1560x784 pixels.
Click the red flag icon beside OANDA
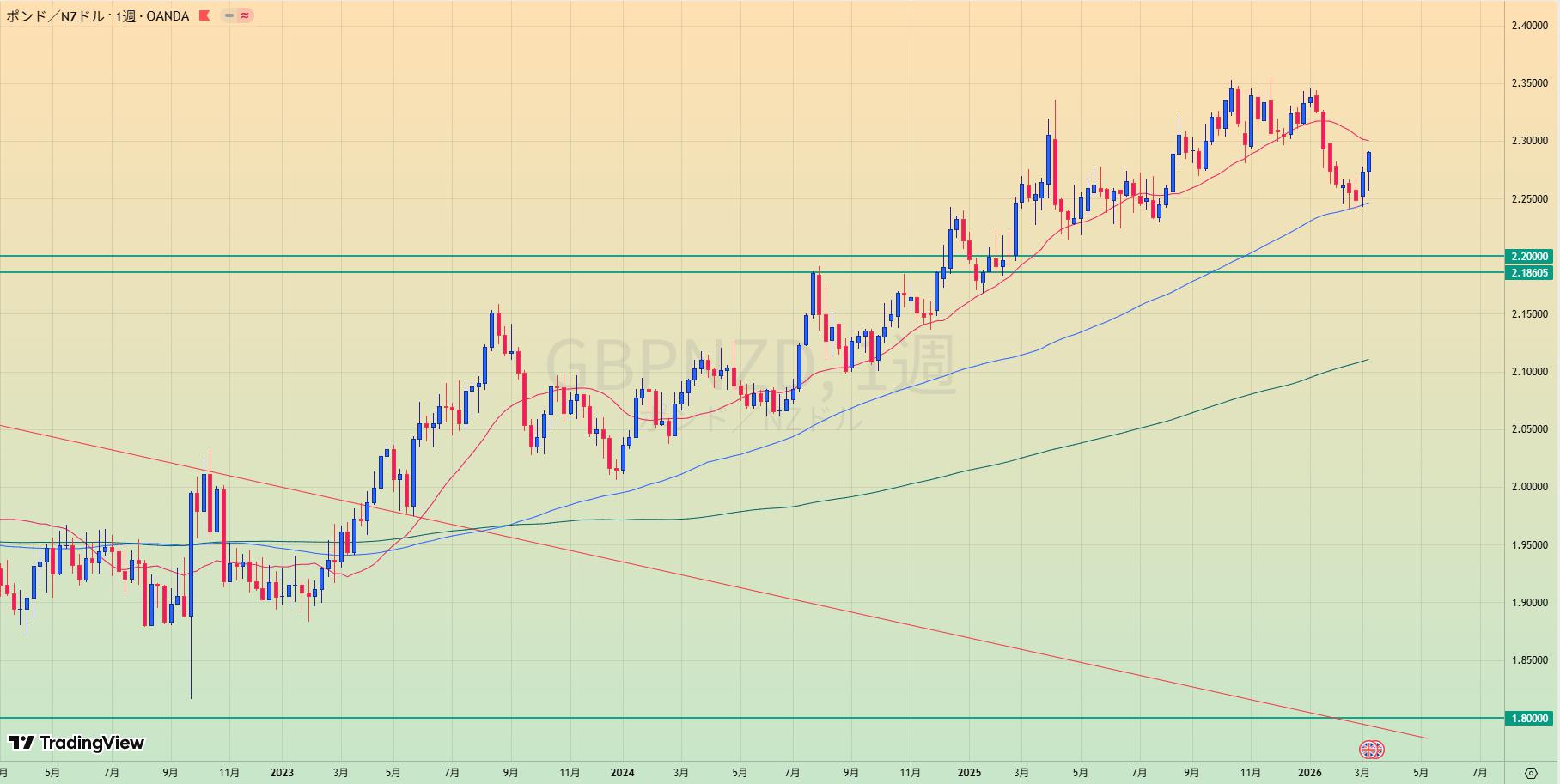pos(204,15)
